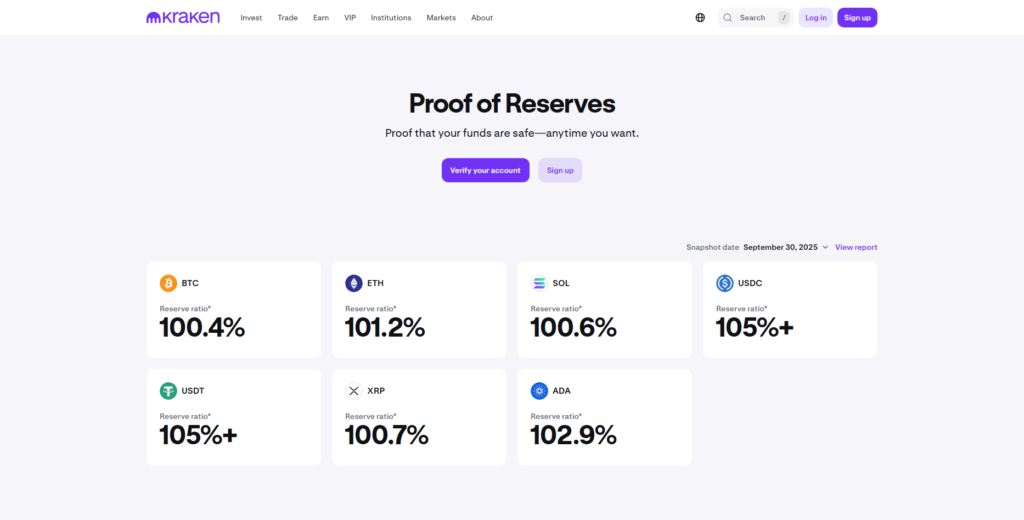1024x520 pixels.
Task: Click 'Reserve ratio*' label in ADA card
Action: [556, 416]
